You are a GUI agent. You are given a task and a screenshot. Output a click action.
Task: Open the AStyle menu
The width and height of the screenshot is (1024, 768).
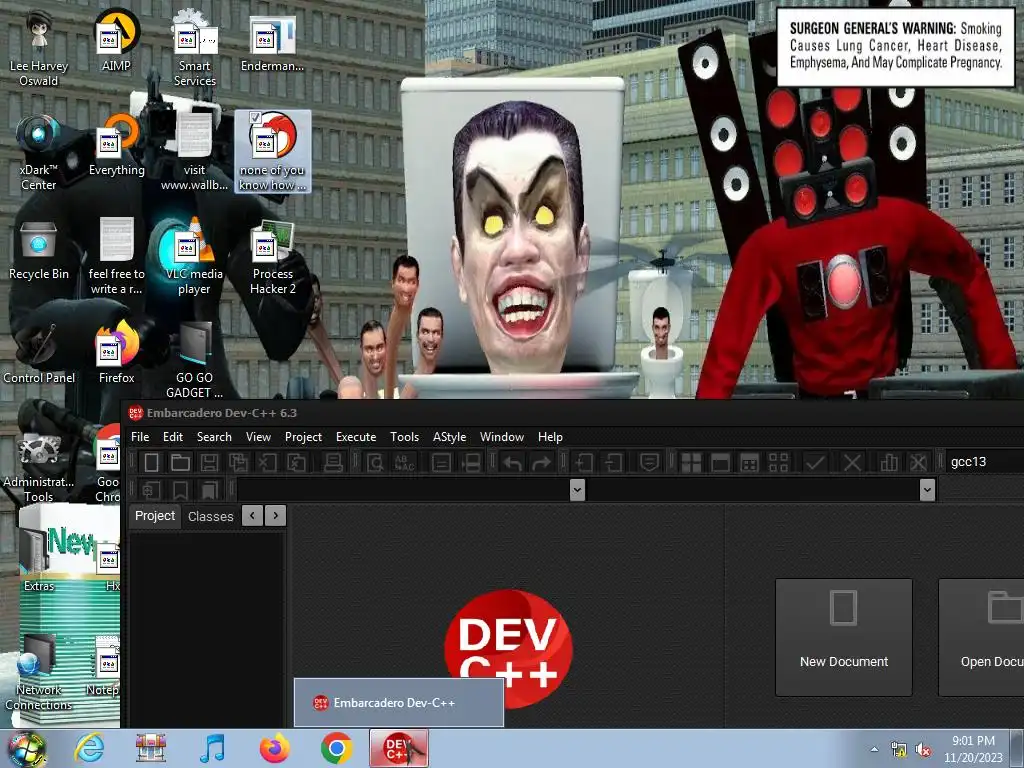[449, 437]
